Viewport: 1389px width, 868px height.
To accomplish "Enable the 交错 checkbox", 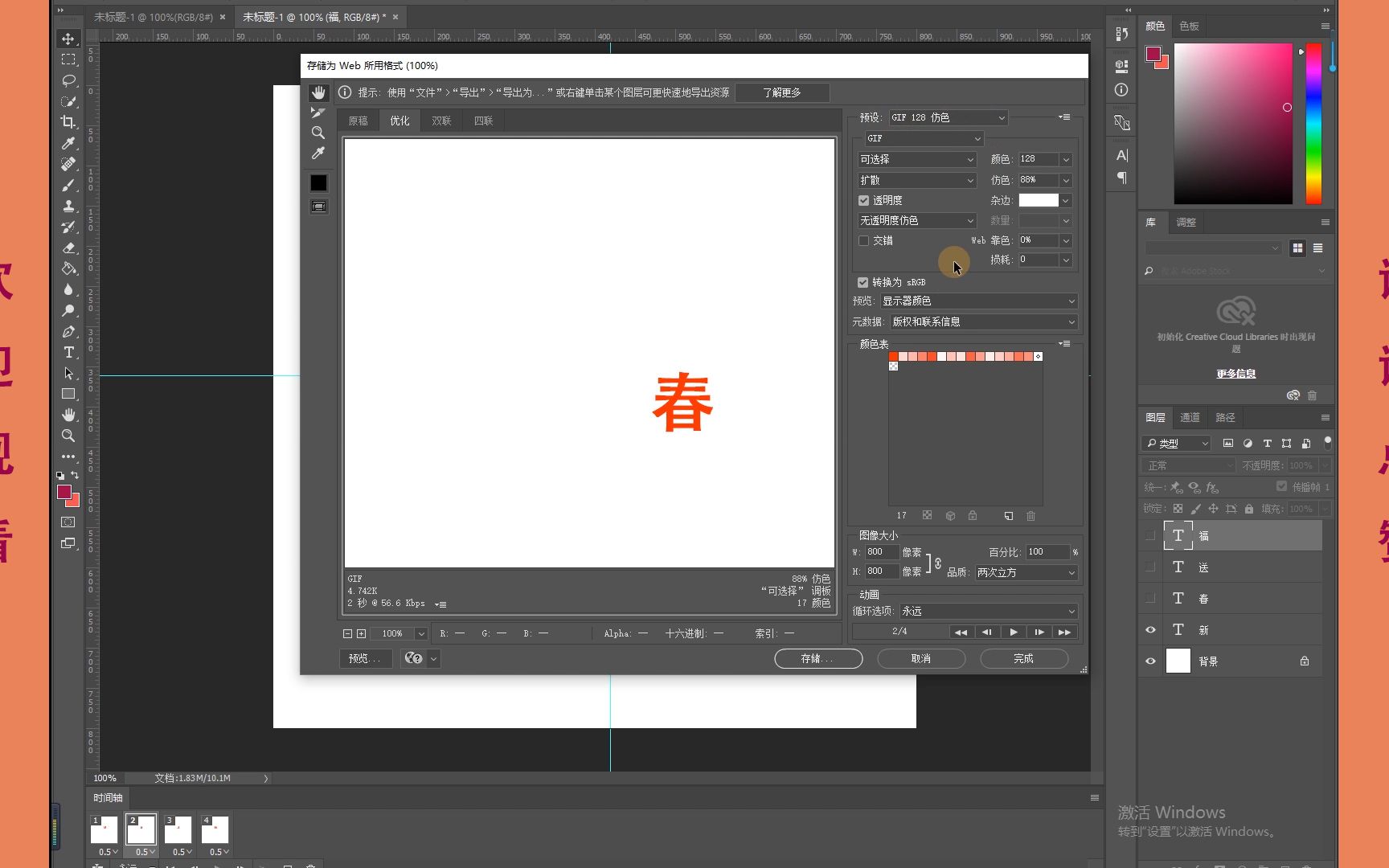I will 863,240.
